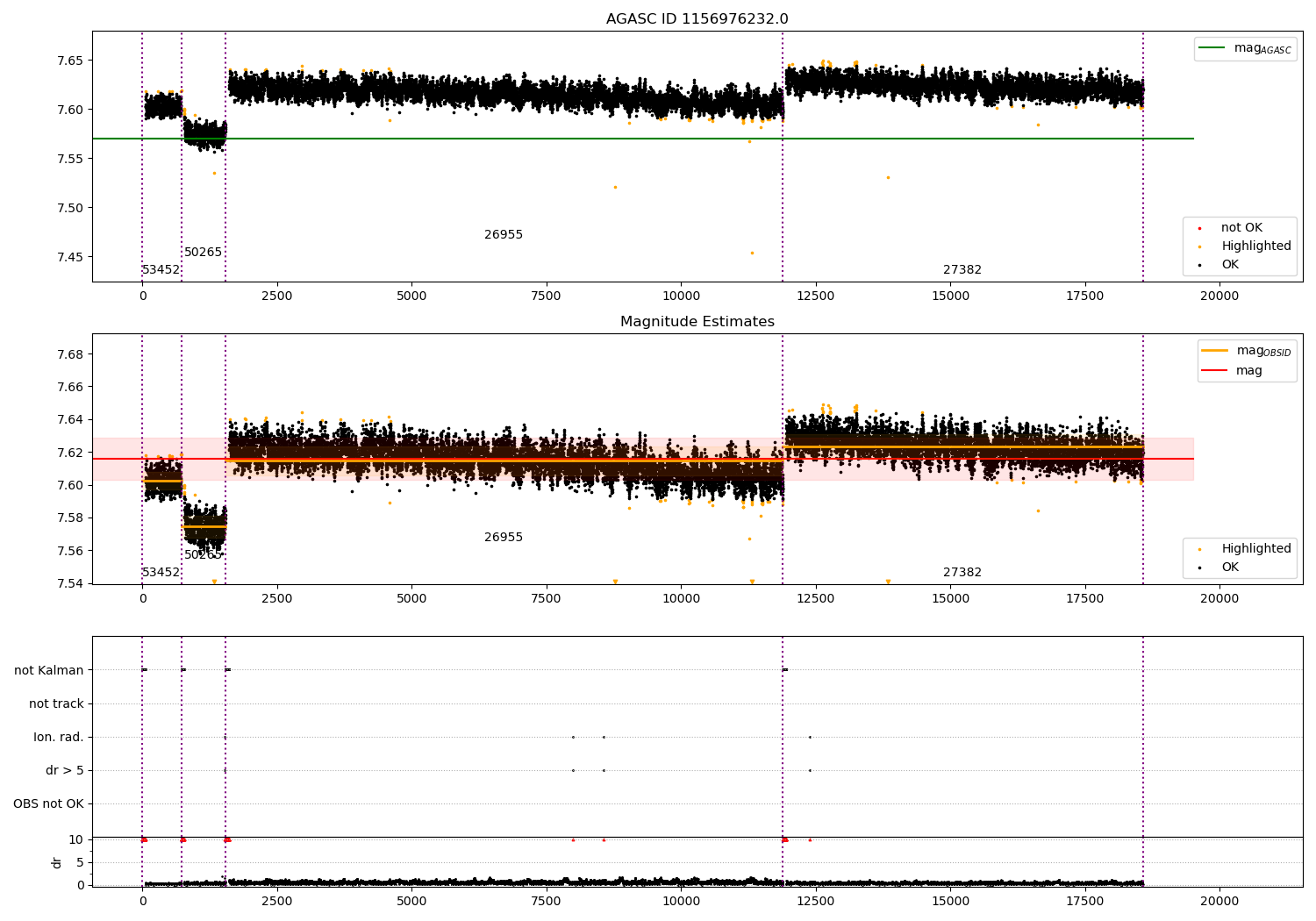Click the 5 tick on the dr axis
Viewport: 1316px width, 921px height.
point(80,862)
